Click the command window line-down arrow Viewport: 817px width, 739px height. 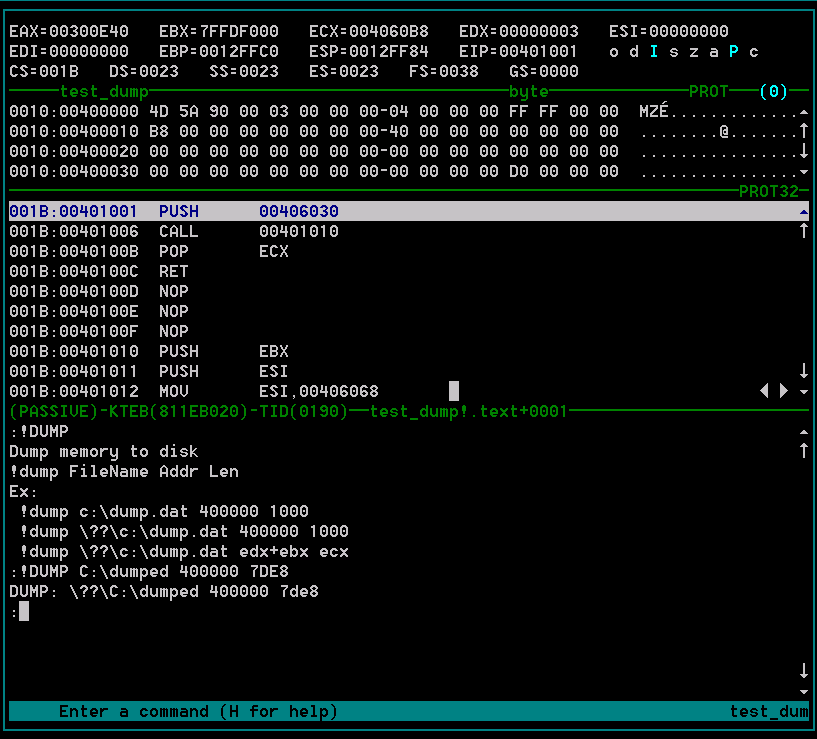point(804,671)
